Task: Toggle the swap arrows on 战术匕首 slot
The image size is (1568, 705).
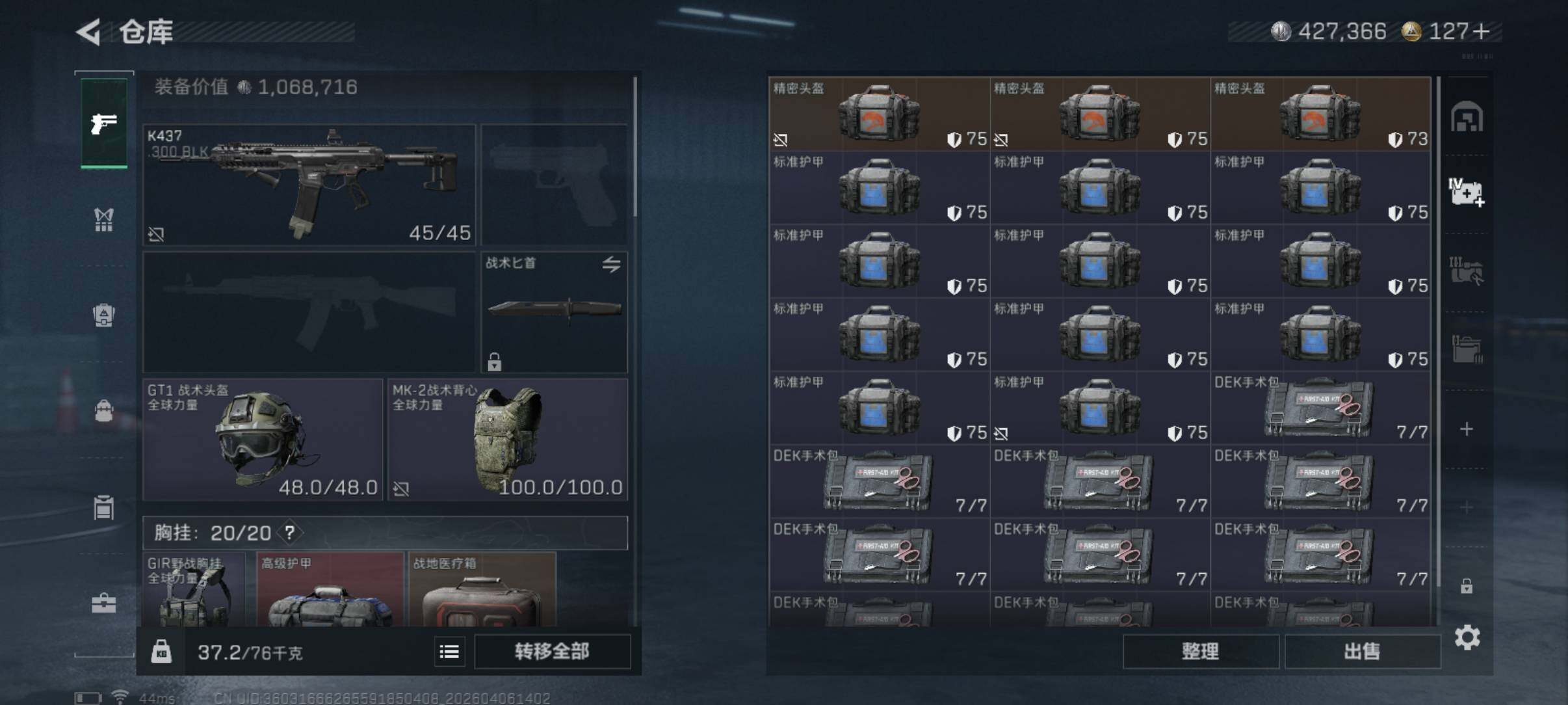Action: [x=611, y=265]
